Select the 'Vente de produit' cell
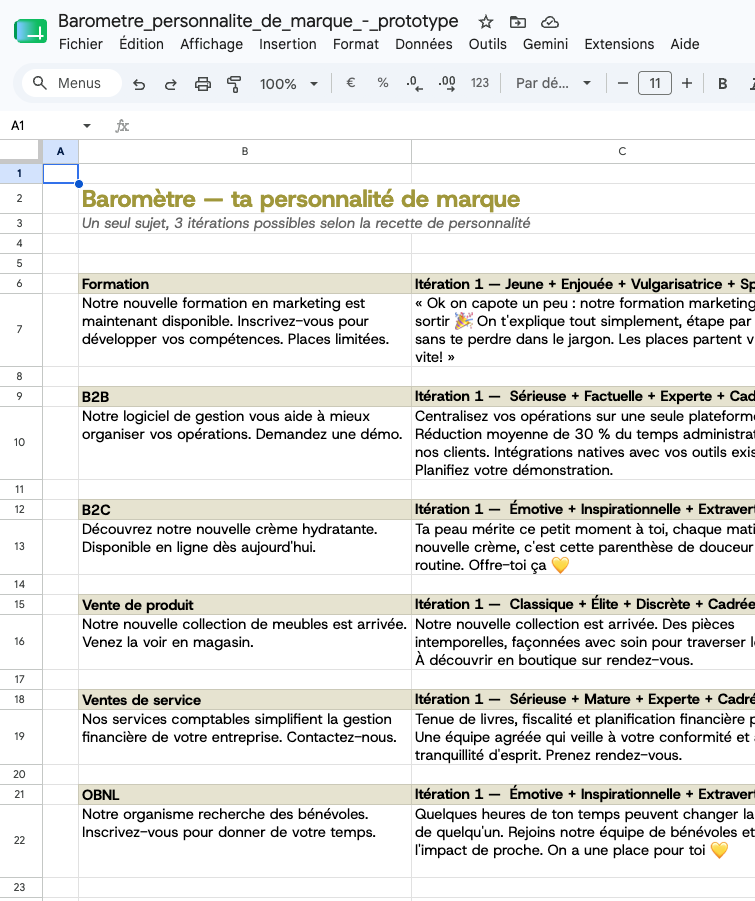Viewport: 755px width, 901px height. 245,604
